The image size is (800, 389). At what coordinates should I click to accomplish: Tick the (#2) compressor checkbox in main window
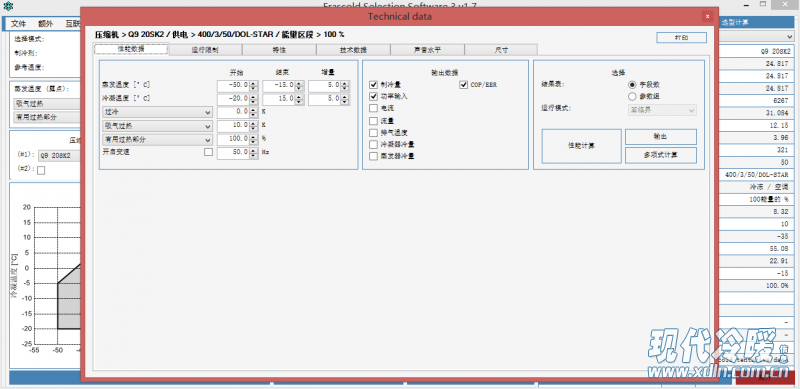pyautogui.click(x=41, y=171)
